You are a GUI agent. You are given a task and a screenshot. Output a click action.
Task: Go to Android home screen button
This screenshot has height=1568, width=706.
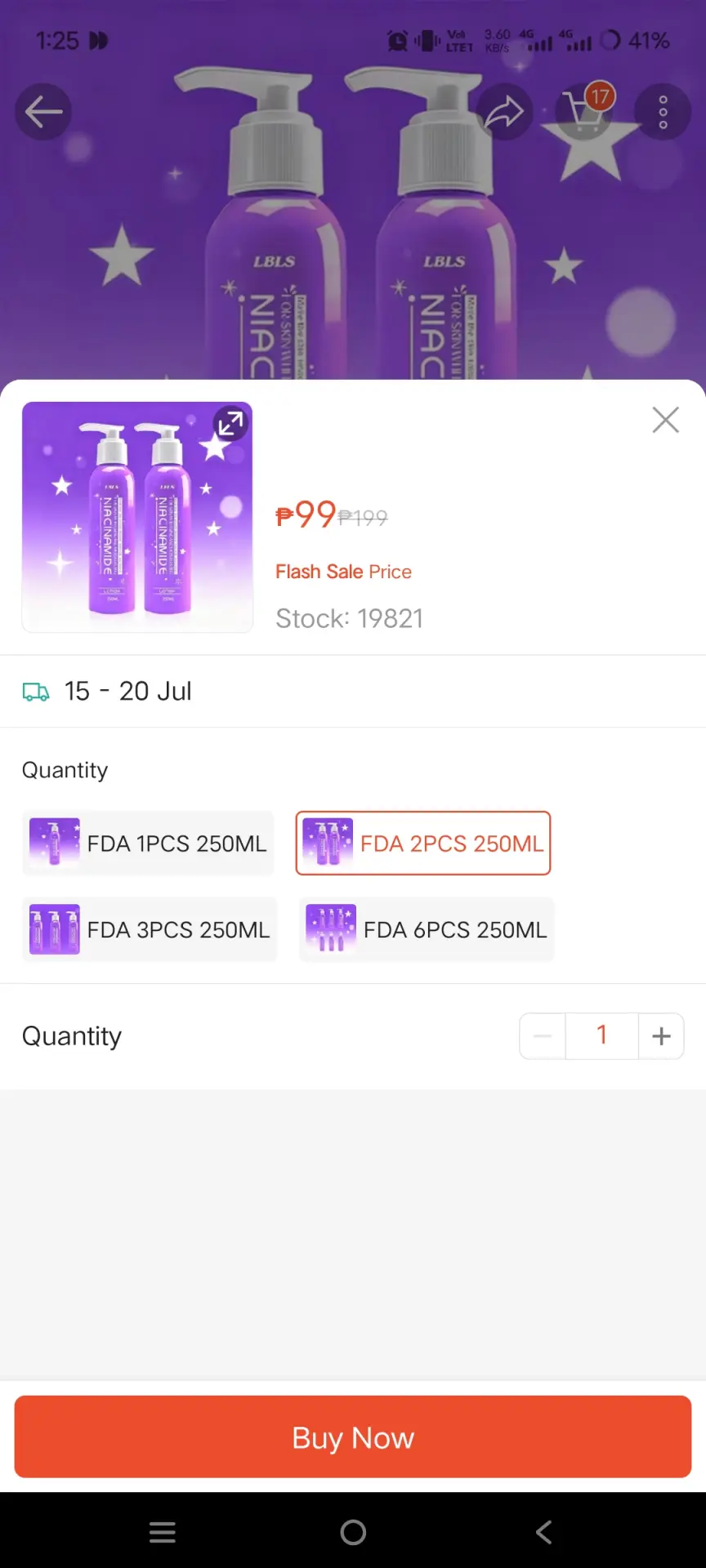click(x=353, y=1532)
